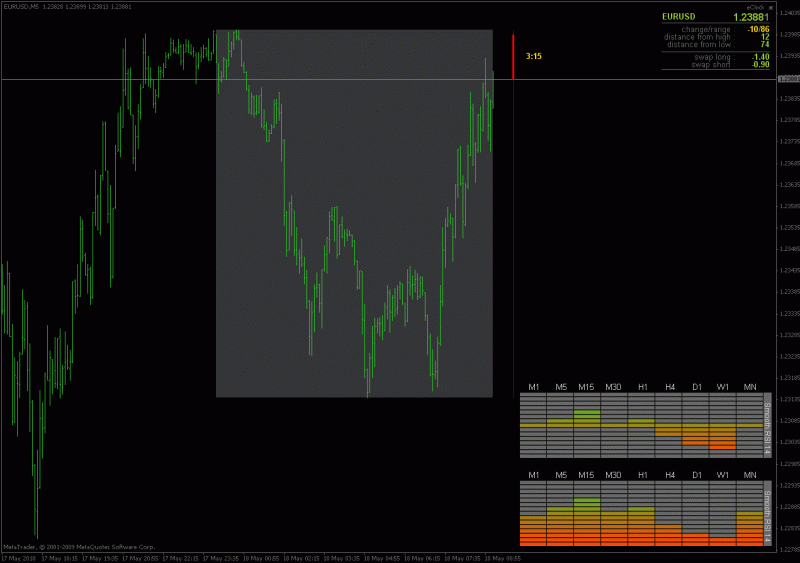The width and height of the screenshot is (800, 563).
Task: Click M1 label in lower Smooth RSI panel
Action: coord(534,475)
